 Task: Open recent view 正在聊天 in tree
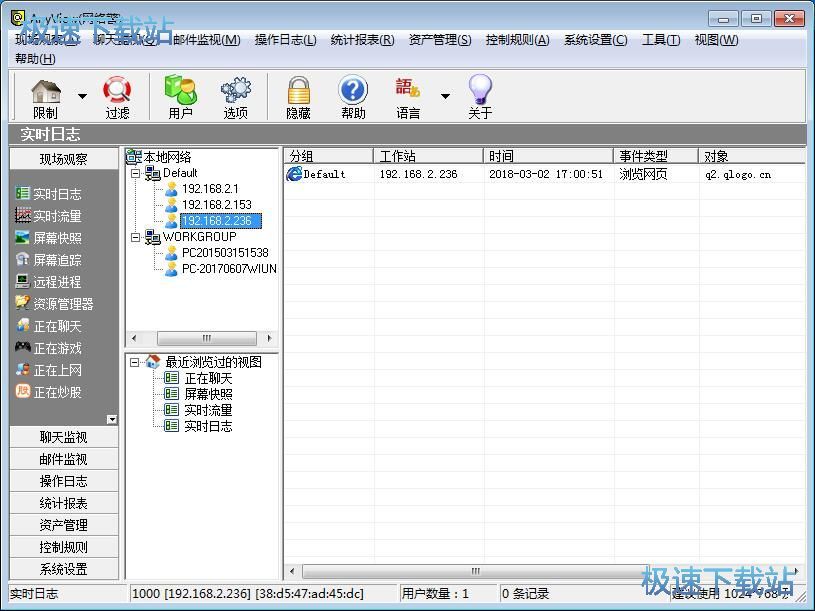coord(208,378)
